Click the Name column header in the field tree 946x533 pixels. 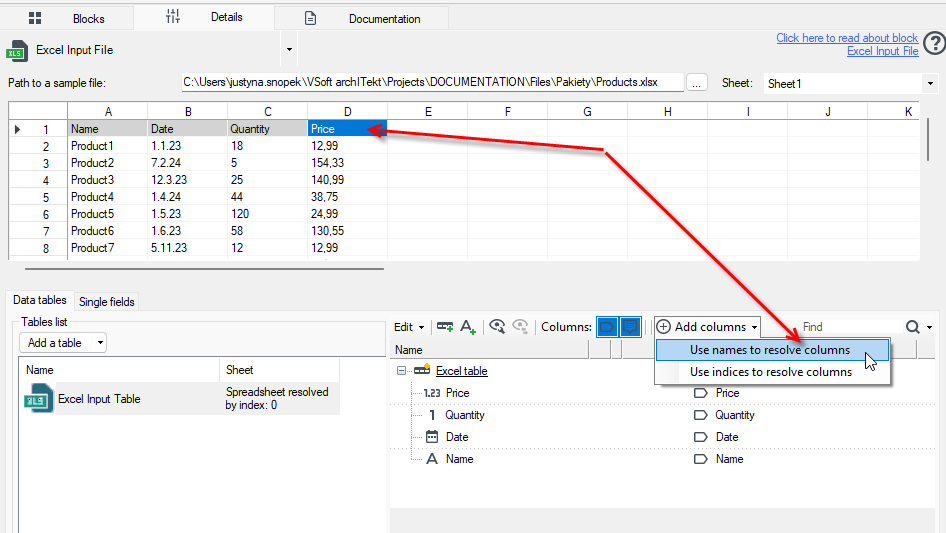pyautogui.click(x=489, y=349)
